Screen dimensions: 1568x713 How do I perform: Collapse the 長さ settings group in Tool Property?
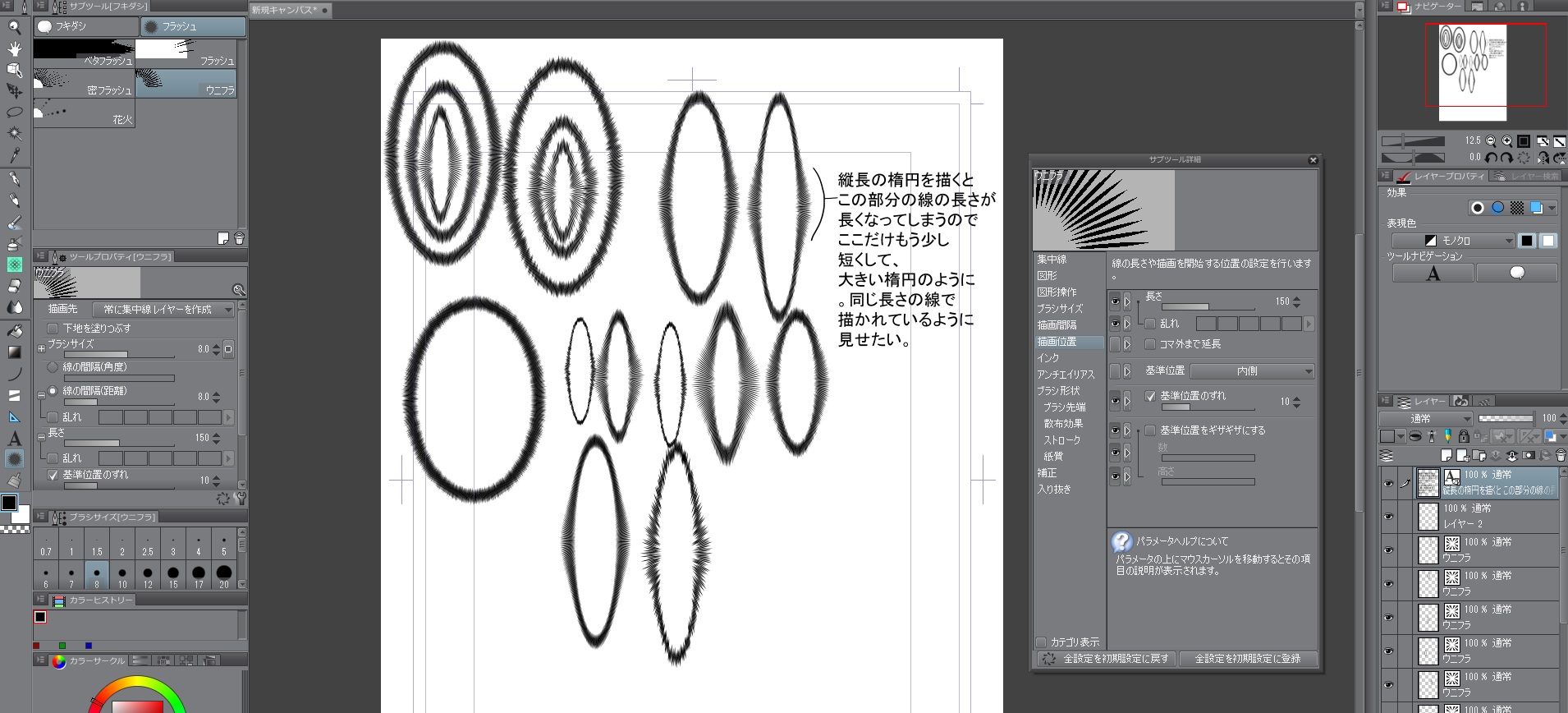[41, 437]
